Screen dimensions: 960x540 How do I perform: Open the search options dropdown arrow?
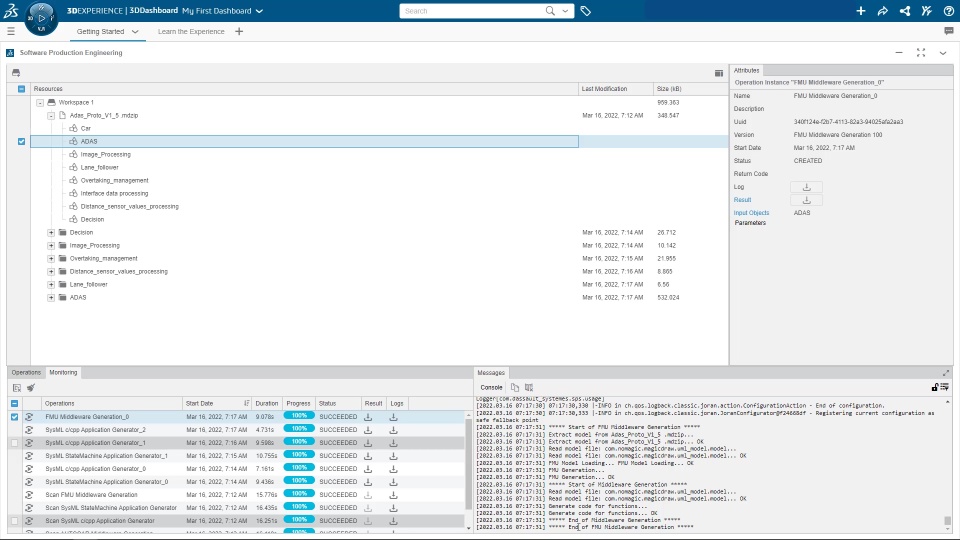coord(565,10)
